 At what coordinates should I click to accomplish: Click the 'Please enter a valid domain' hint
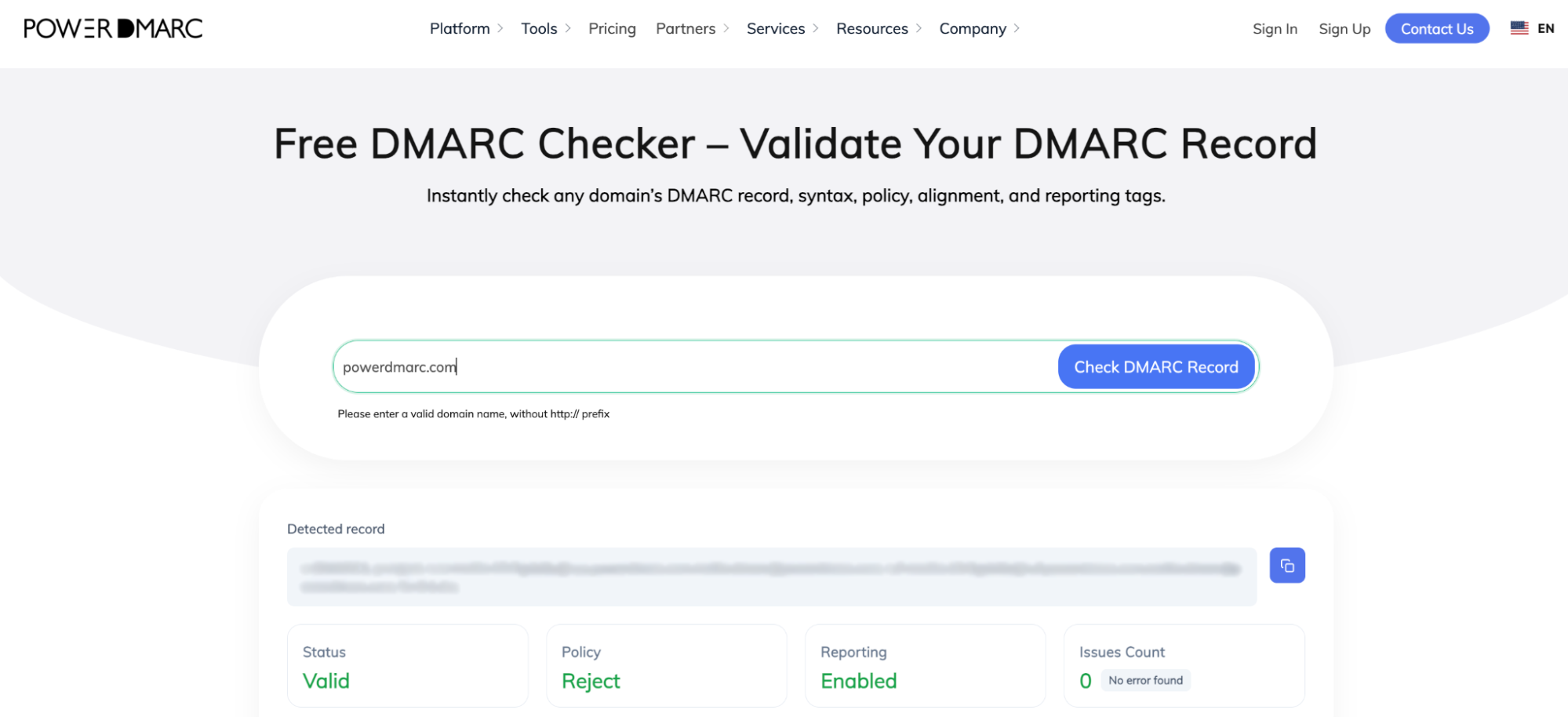click(474, 413)
